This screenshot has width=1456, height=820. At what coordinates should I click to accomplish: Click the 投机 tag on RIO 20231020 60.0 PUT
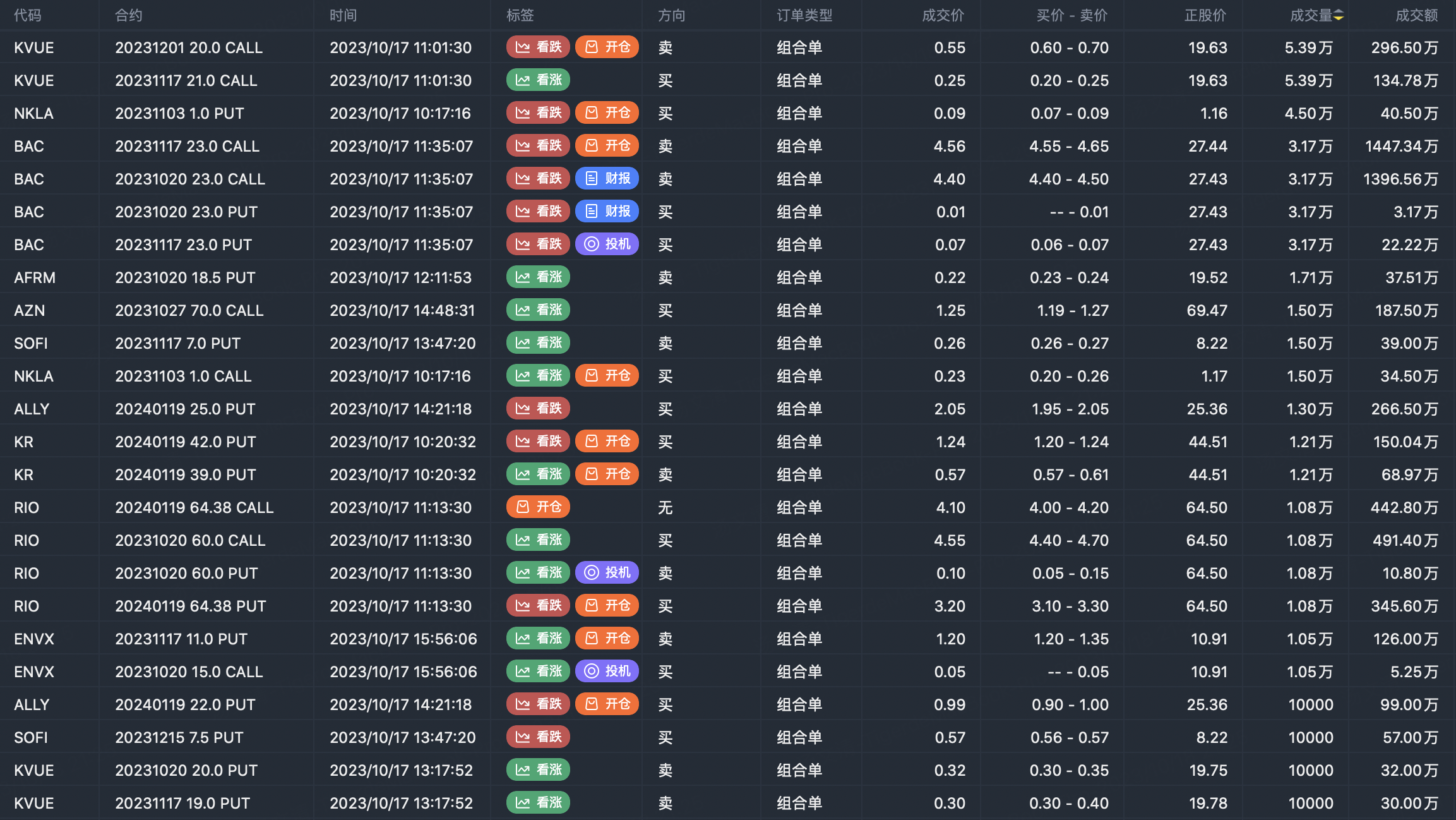tap(607, 573)
